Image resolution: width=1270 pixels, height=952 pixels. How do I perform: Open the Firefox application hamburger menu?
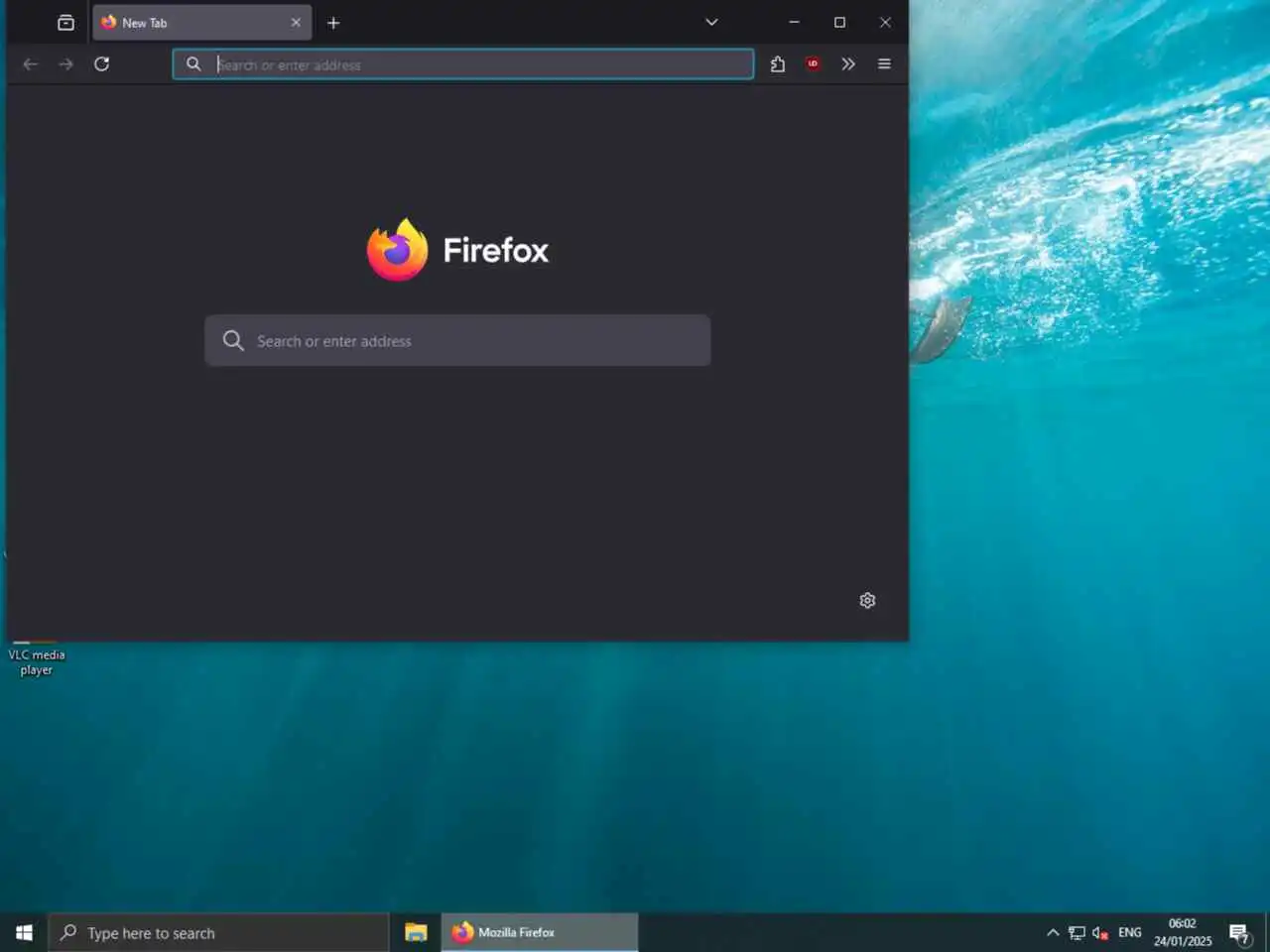pyautogui.click(x=884, y=64)
